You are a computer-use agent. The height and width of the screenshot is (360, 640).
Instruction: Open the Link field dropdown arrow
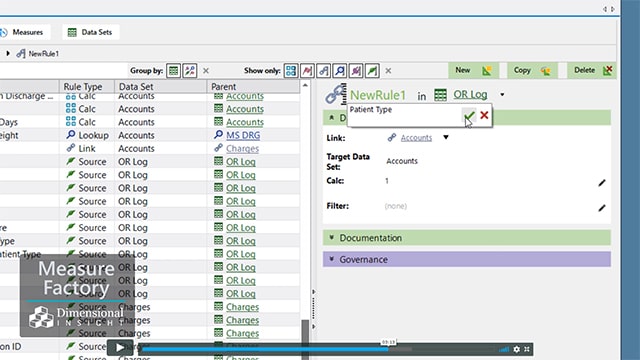coord(446,138)
